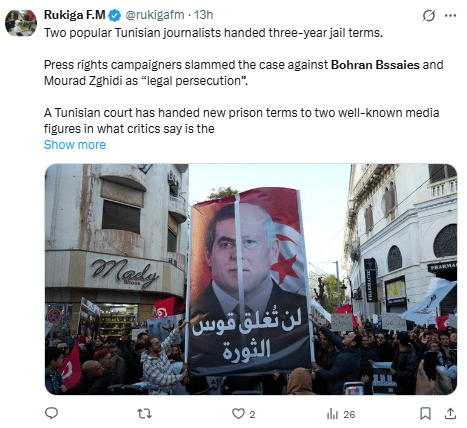
Task: Click the Rukiga F.M display name
Action: pos(75,15)
